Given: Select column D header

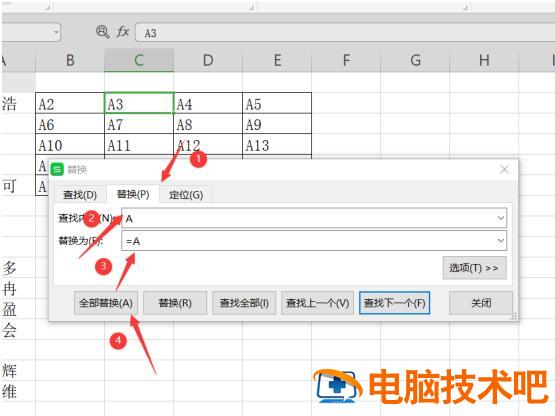Looking at the screenshot, I should tap(208, 60).
